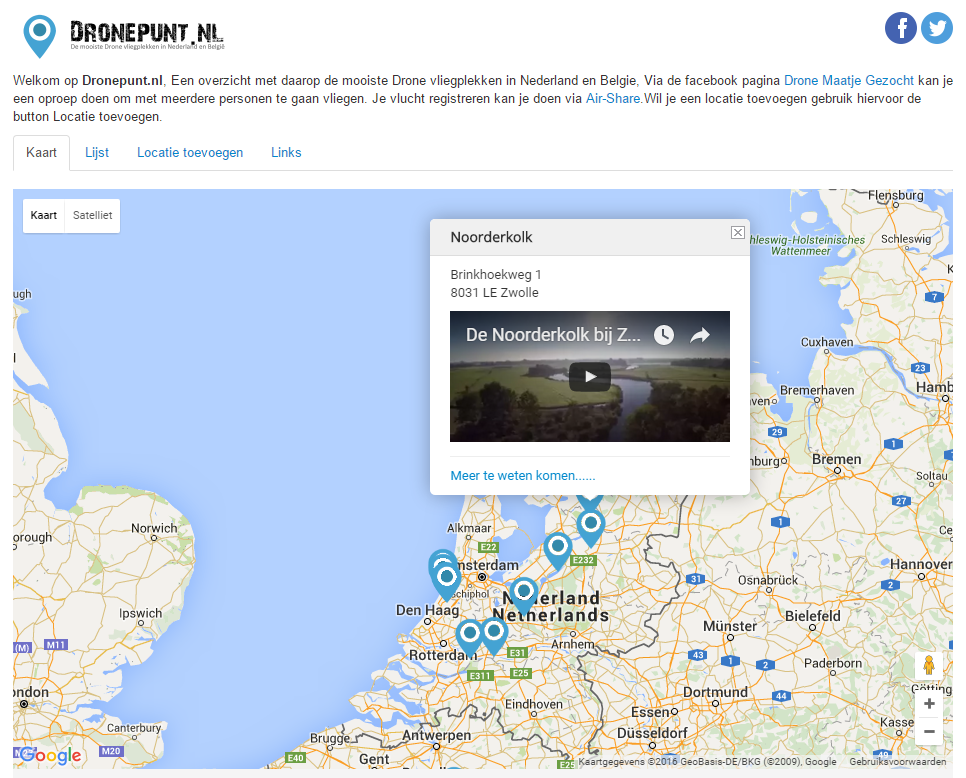Image resolution: width=966 pixels, height=778 pixels.
Task: Click the postcode line 8031 LE Zwolle
Action: pos(494,293)
